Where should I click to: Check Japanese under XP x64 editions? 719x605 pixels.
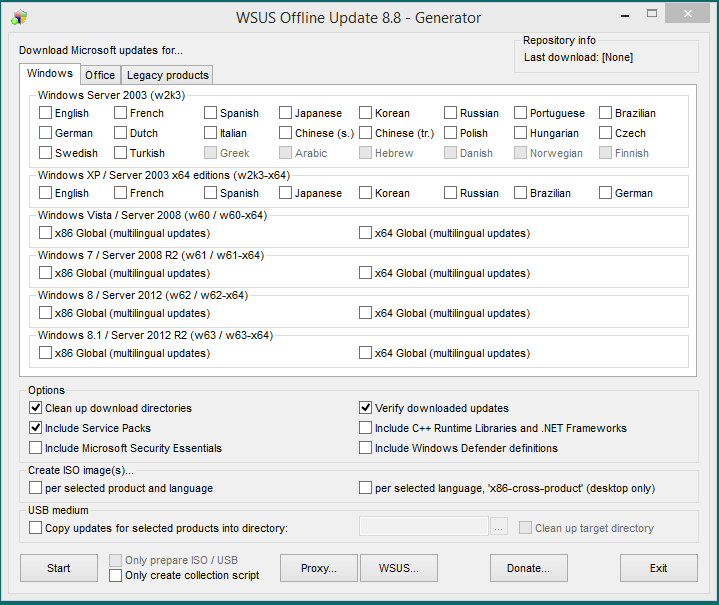point(285,193)
